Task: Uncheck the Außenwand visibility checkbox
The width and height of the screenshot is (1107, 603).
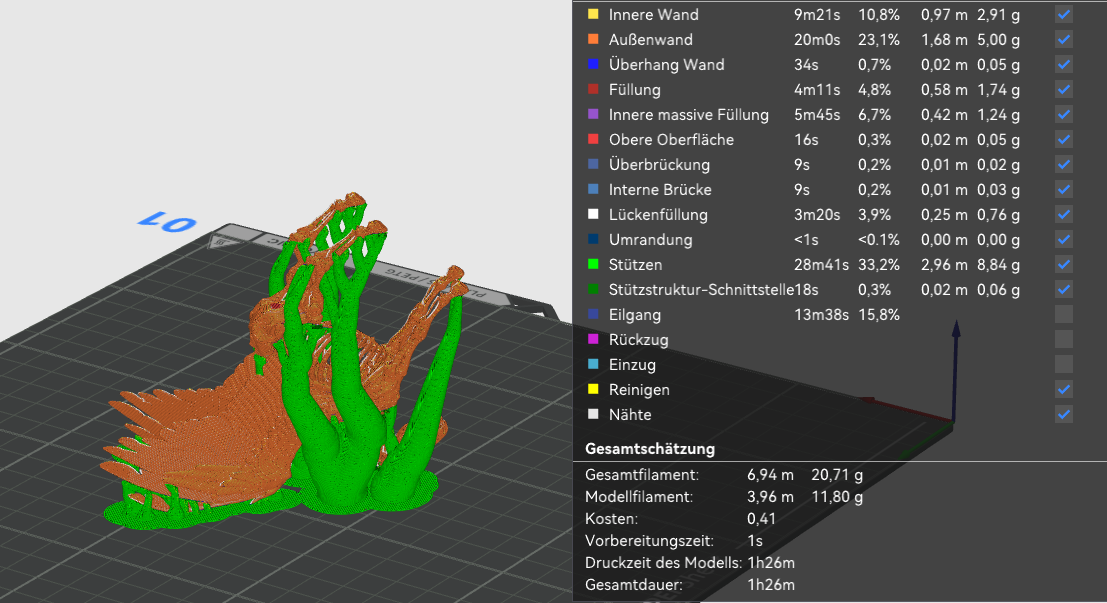Action: [x=1064, y=40]
